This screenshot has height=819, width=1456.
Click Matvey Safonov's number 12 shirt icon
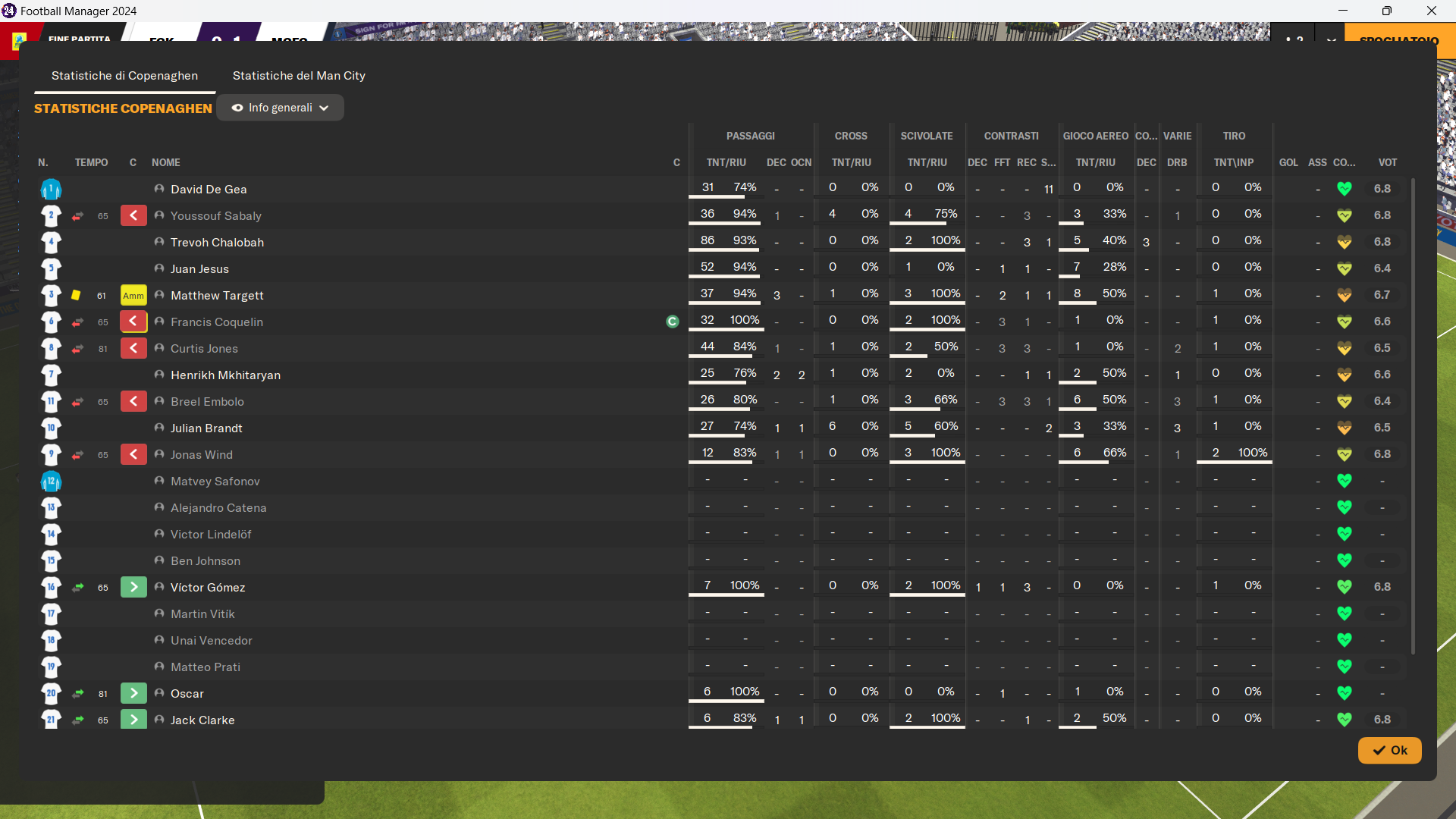pos(51,482)
